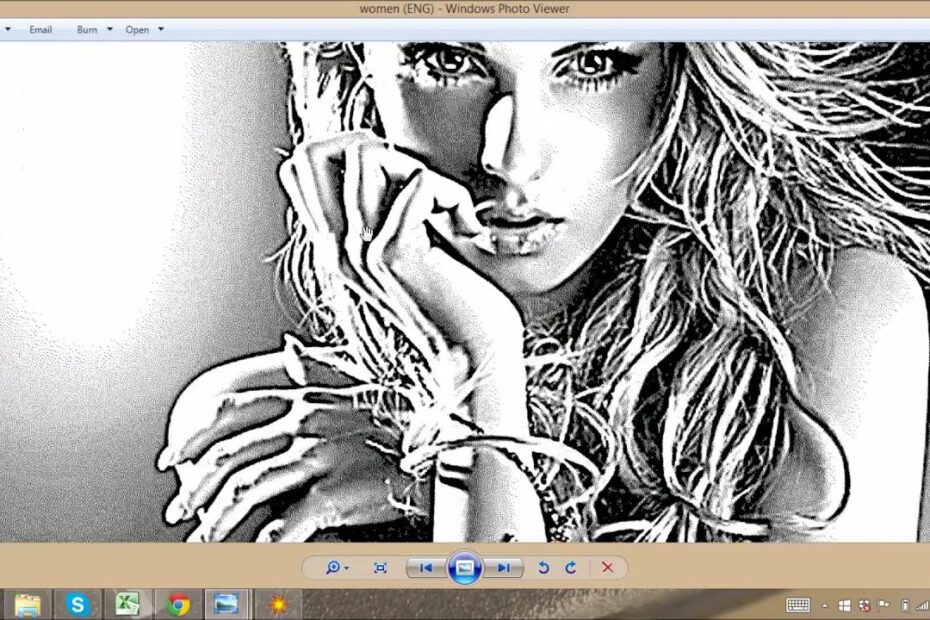Click the Actual size button

point(380,568)
